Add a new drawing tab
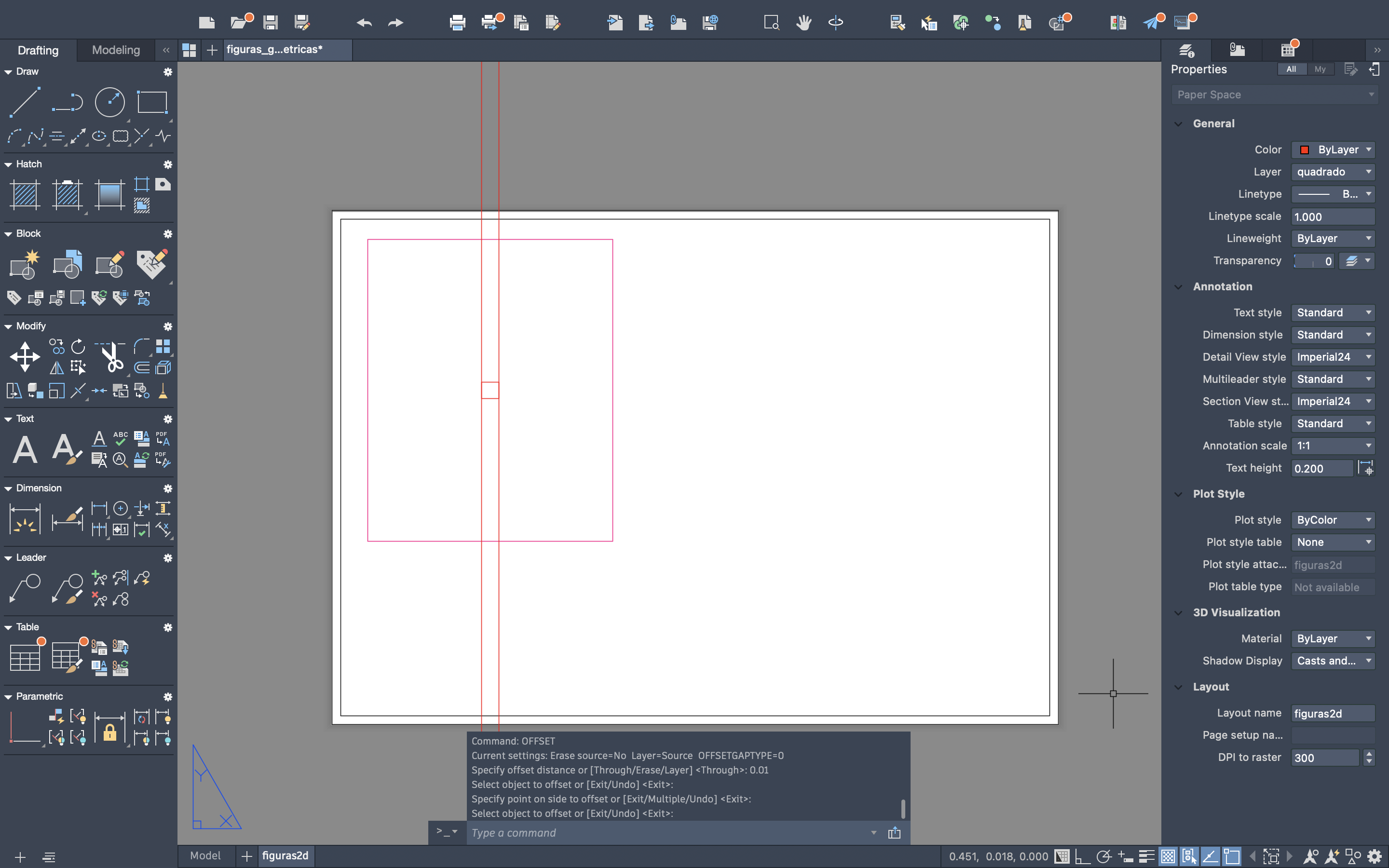 (x=212, y=50)
